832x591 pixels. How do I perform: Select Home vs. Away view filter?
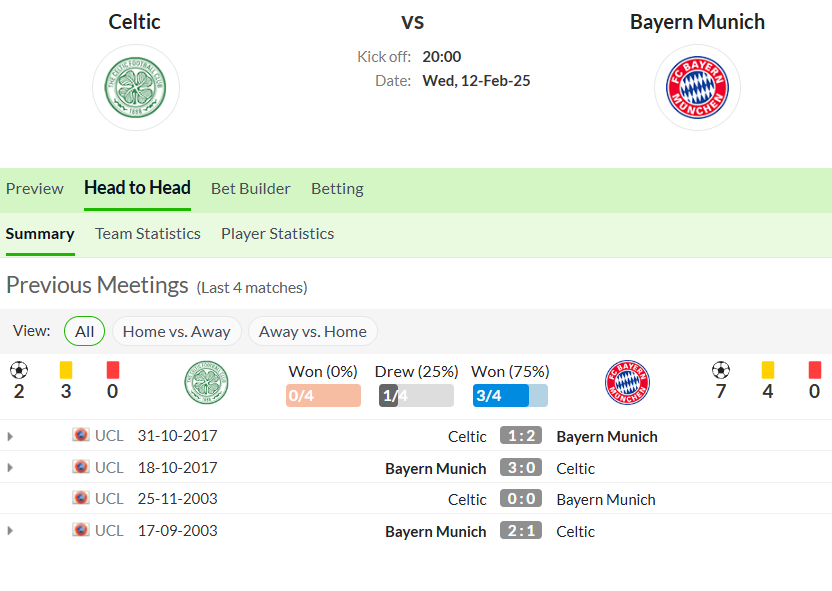tap(177, 331)
